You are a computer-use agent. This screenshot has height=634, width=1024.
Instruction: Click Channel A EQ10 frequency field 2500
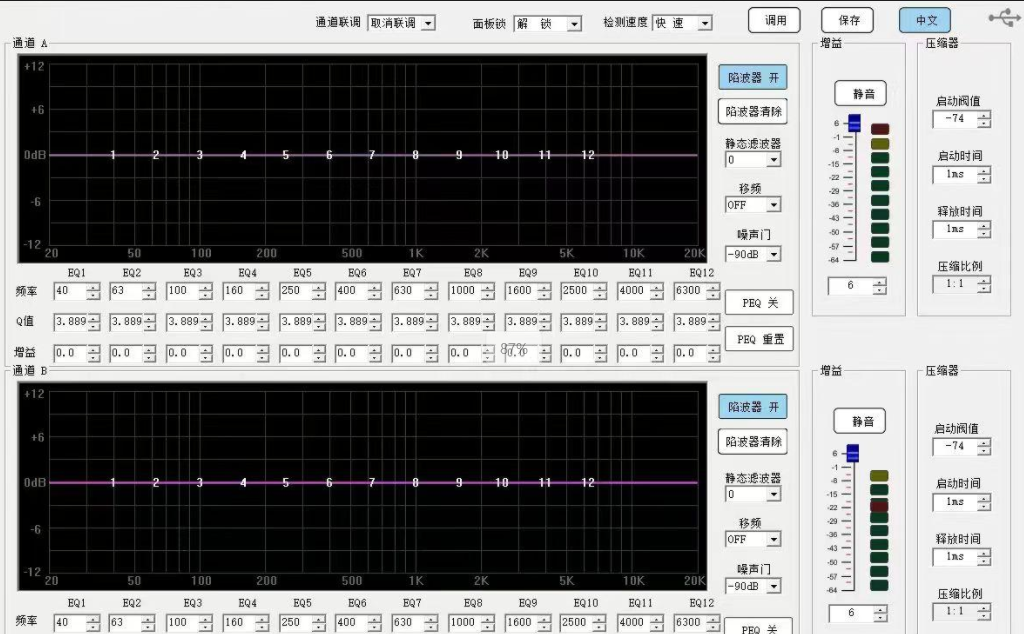[x=577, y=291]
